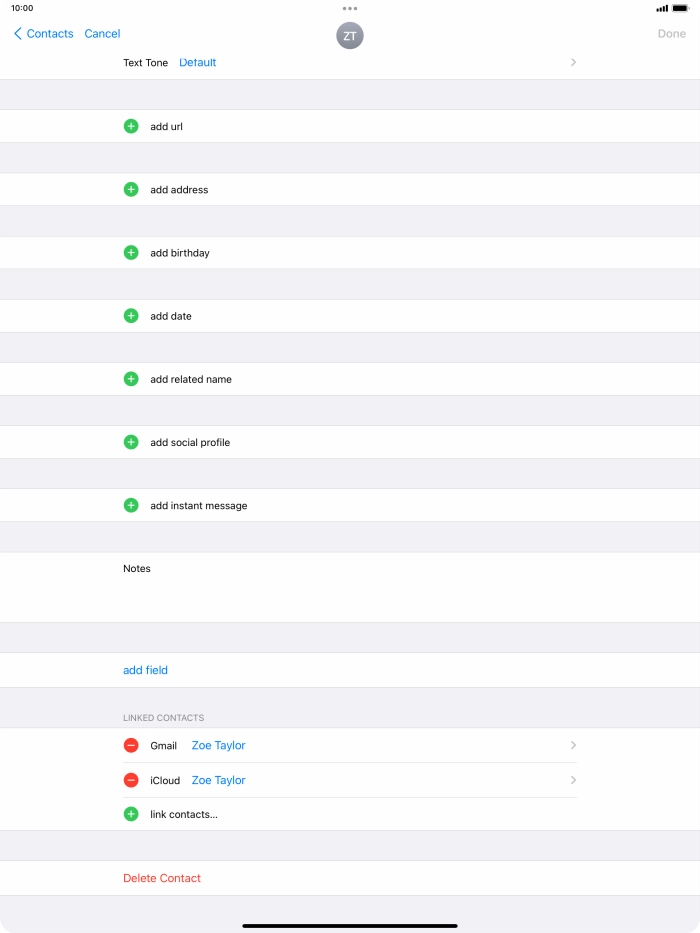The height and width of the screenshot is (933, 700).
Task: Remove the Gmail linked contact with red minus
Action: (131, 746)
